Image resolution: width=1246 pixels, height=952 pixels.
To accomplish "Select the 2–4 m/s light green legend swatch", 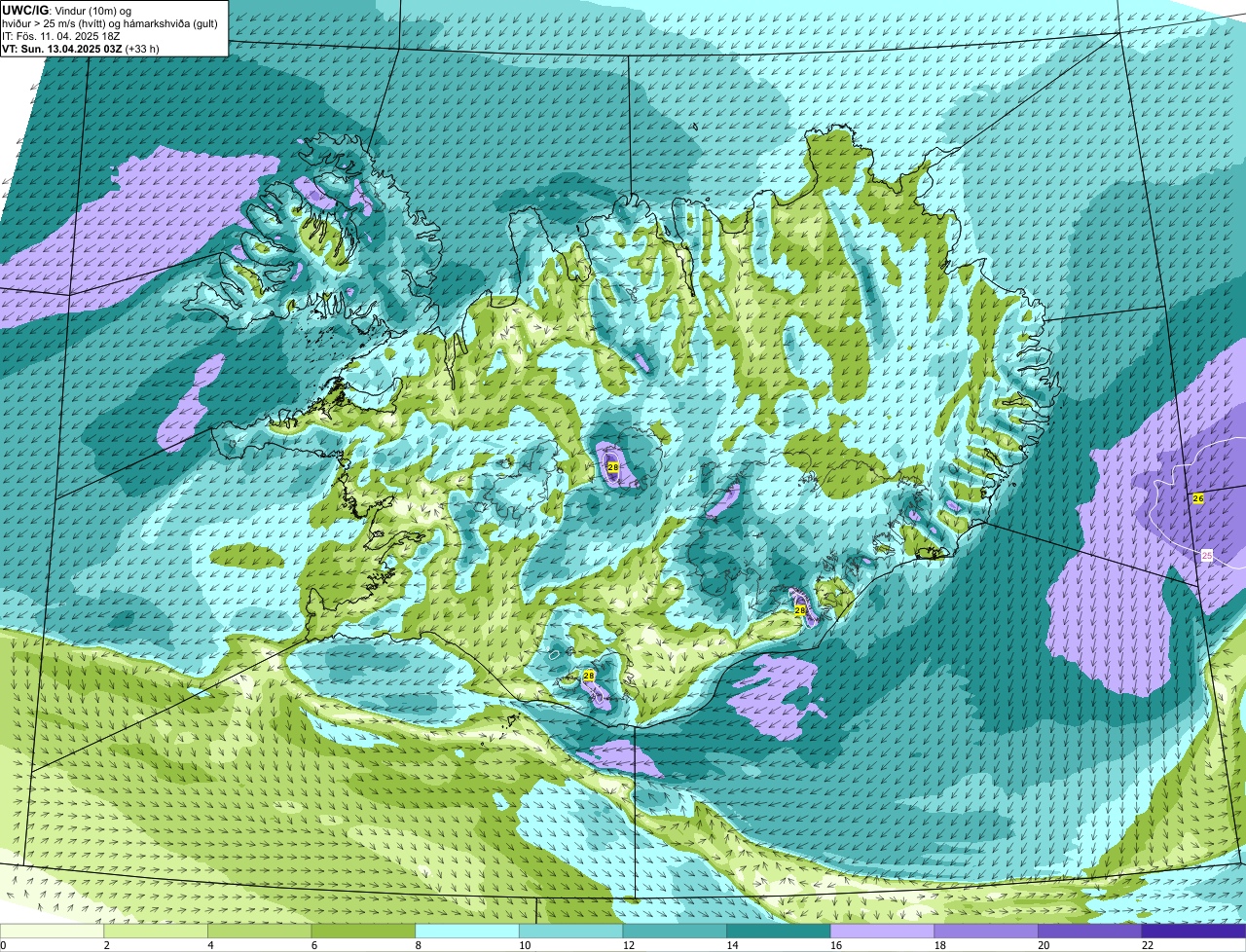I will point(156,931).
